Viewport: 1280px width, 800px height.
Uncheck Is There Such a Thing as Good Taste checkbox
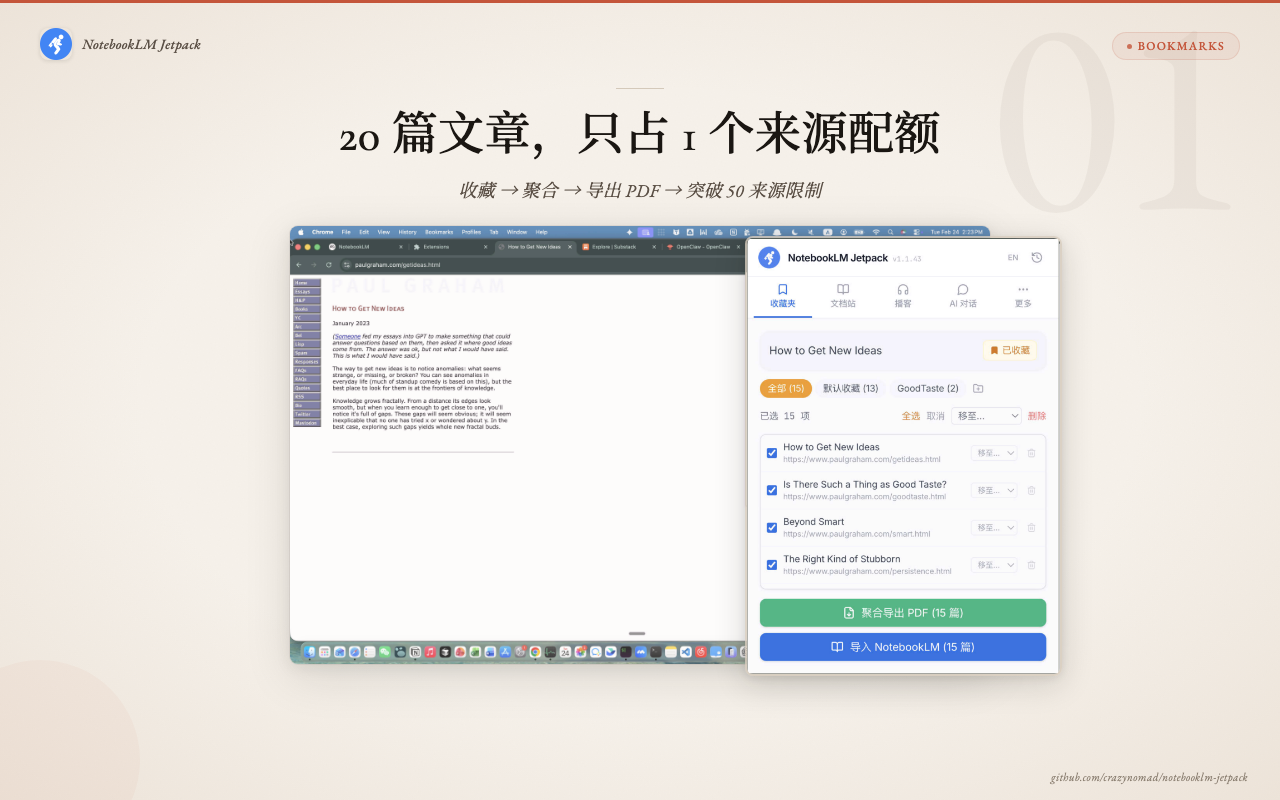pyautogui.click(x=772, y=490)
